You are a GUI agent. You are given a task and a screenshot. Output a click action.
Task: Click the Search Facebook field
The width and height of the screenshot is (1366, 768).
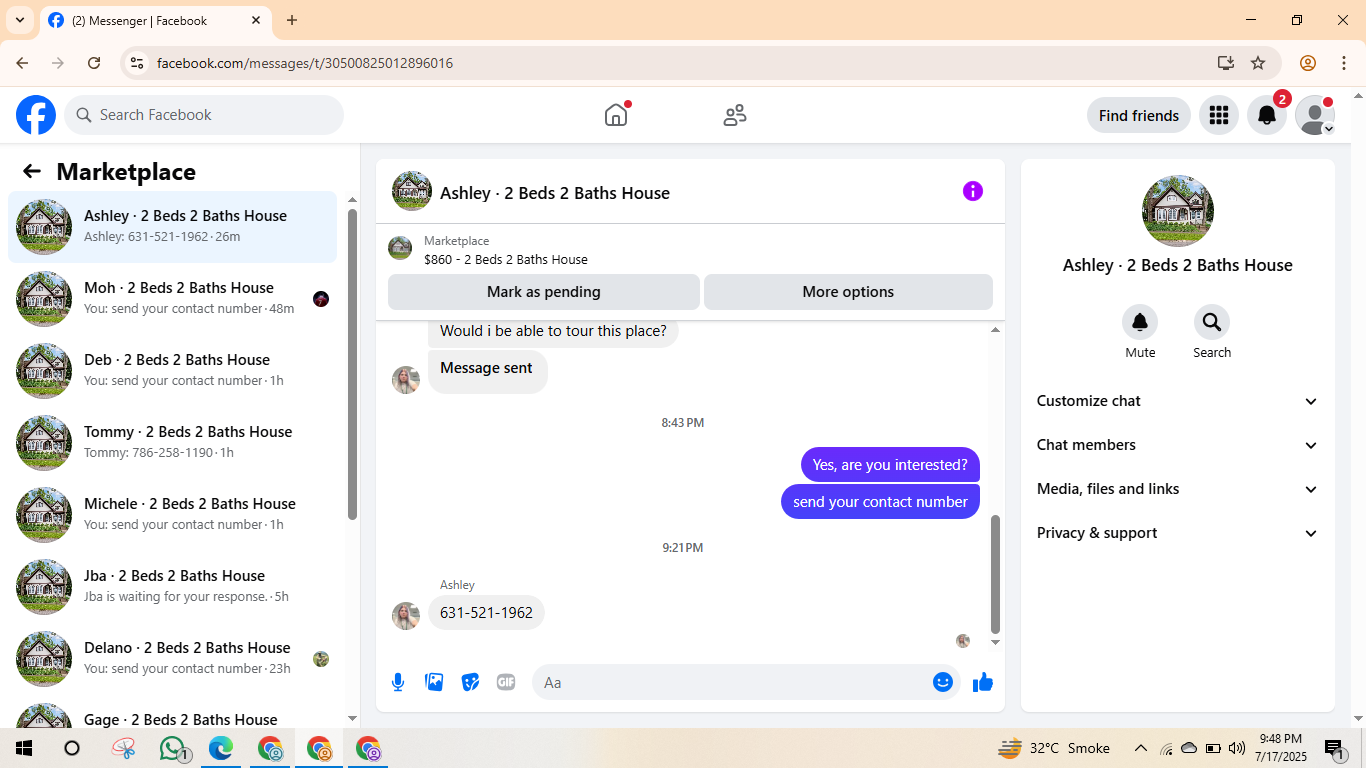click(204, 115)
